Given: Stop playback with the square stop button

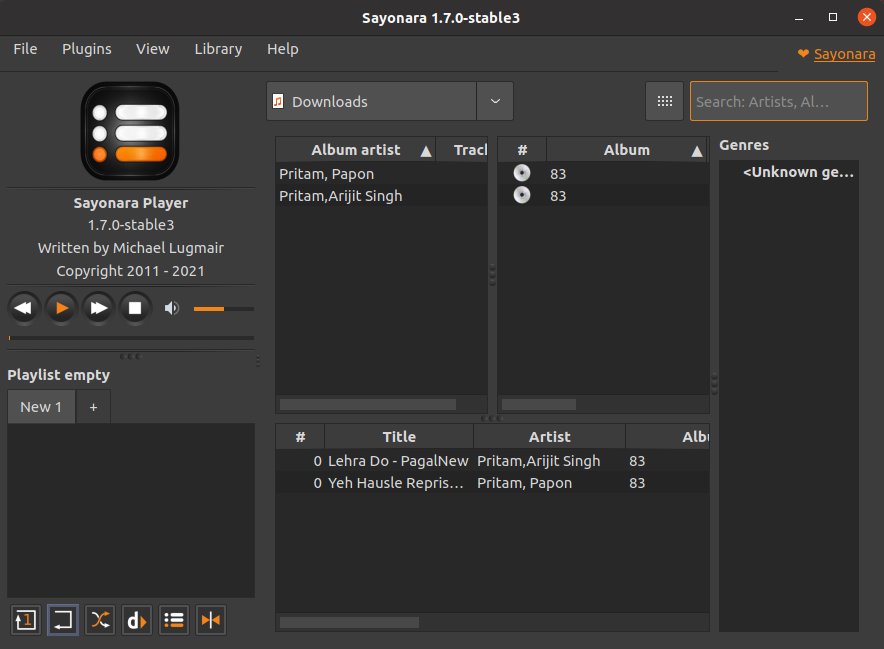Looking at the screenshot, I should point(135,308).
